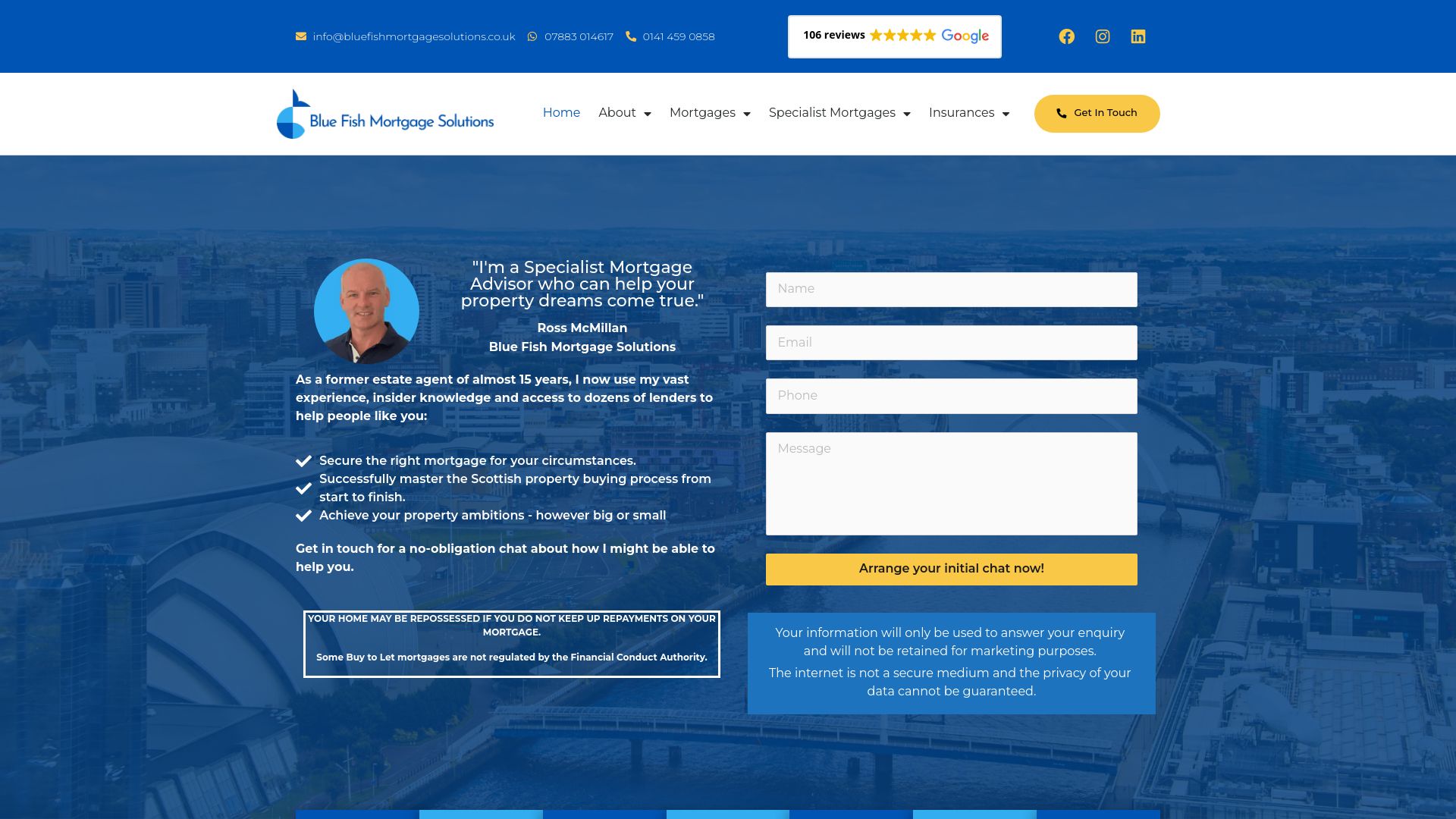The height and width of the screenshot is (819, 1456).
Task: Click the Name input field
Action: [x=951, y=289]
